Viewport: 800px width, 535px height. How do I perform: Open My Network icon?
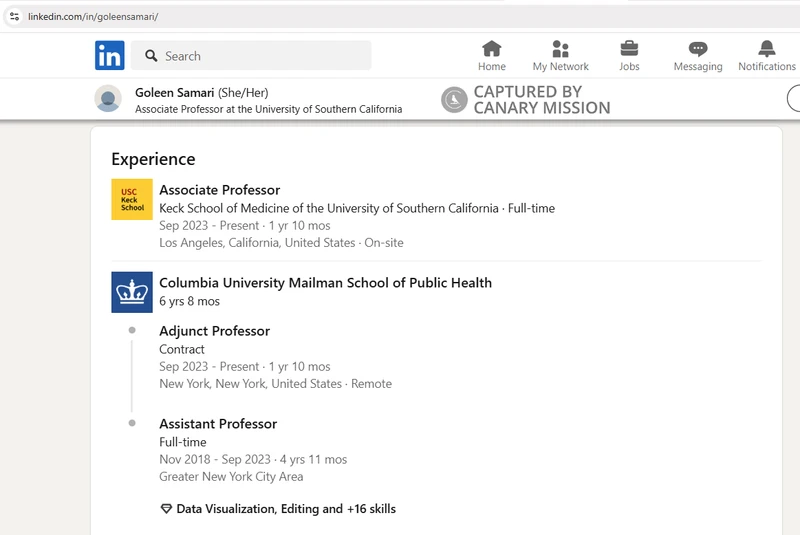560,49
